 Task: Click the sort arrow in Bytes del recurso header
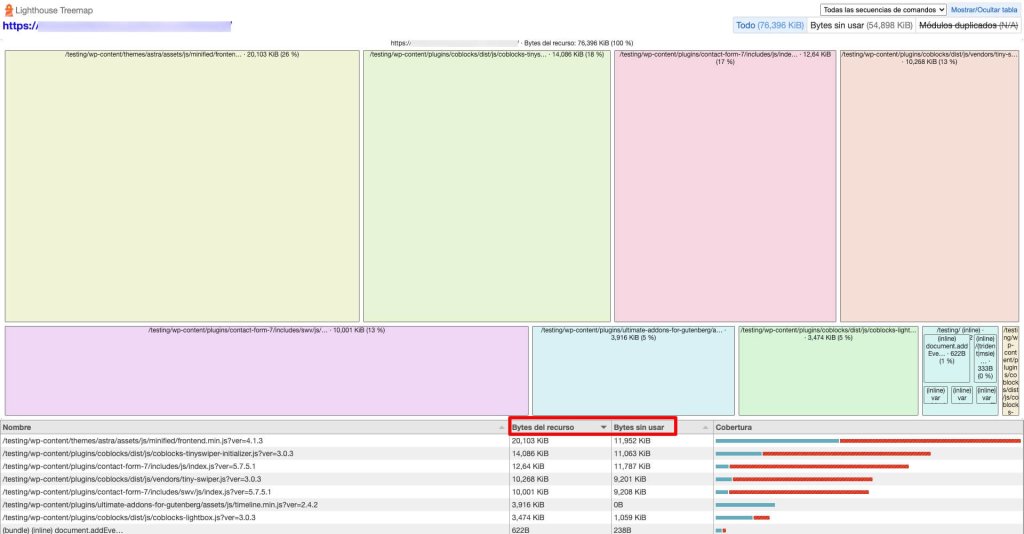click(603, 428)
